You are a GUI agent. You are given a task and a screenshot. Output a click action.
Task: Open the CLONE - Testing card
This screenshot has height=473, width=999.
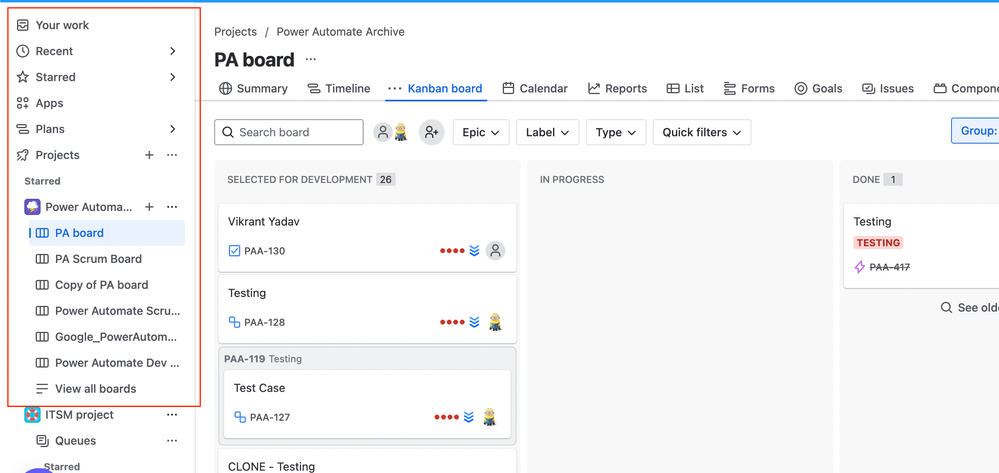click(367, 462)
